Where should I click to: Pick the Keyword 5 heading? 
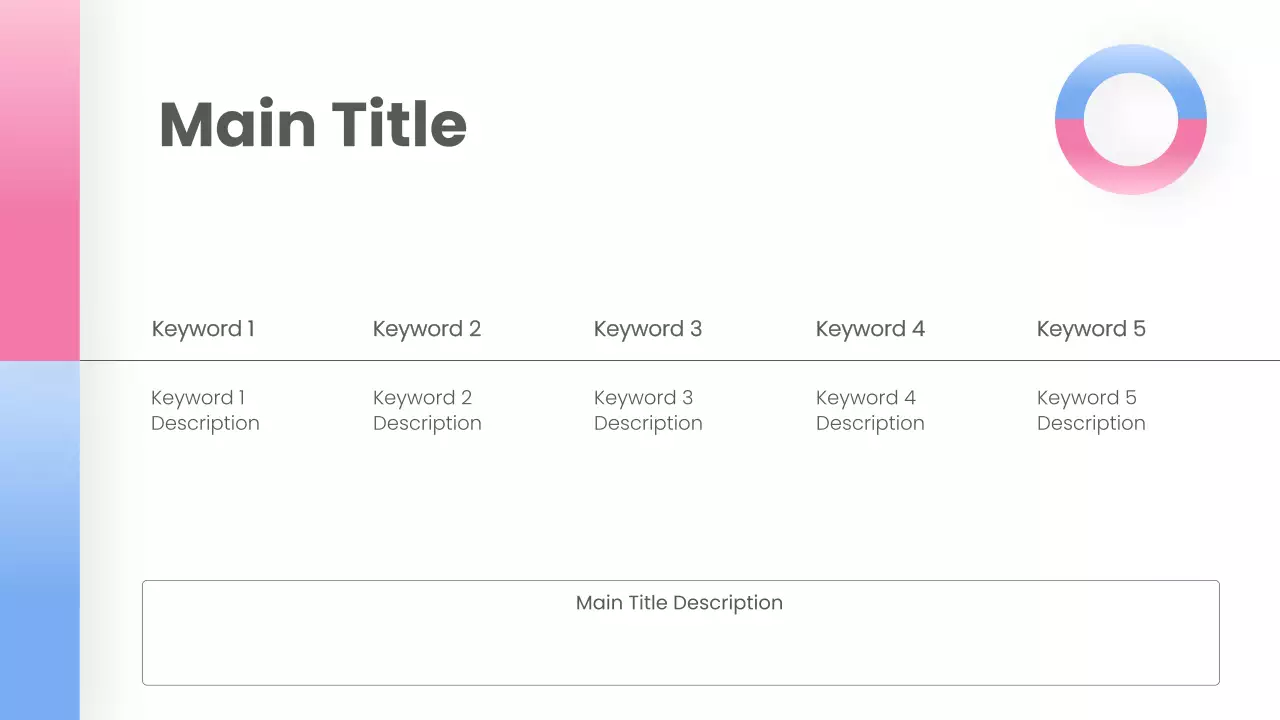pyautogui.click(x=1091, y=329)
